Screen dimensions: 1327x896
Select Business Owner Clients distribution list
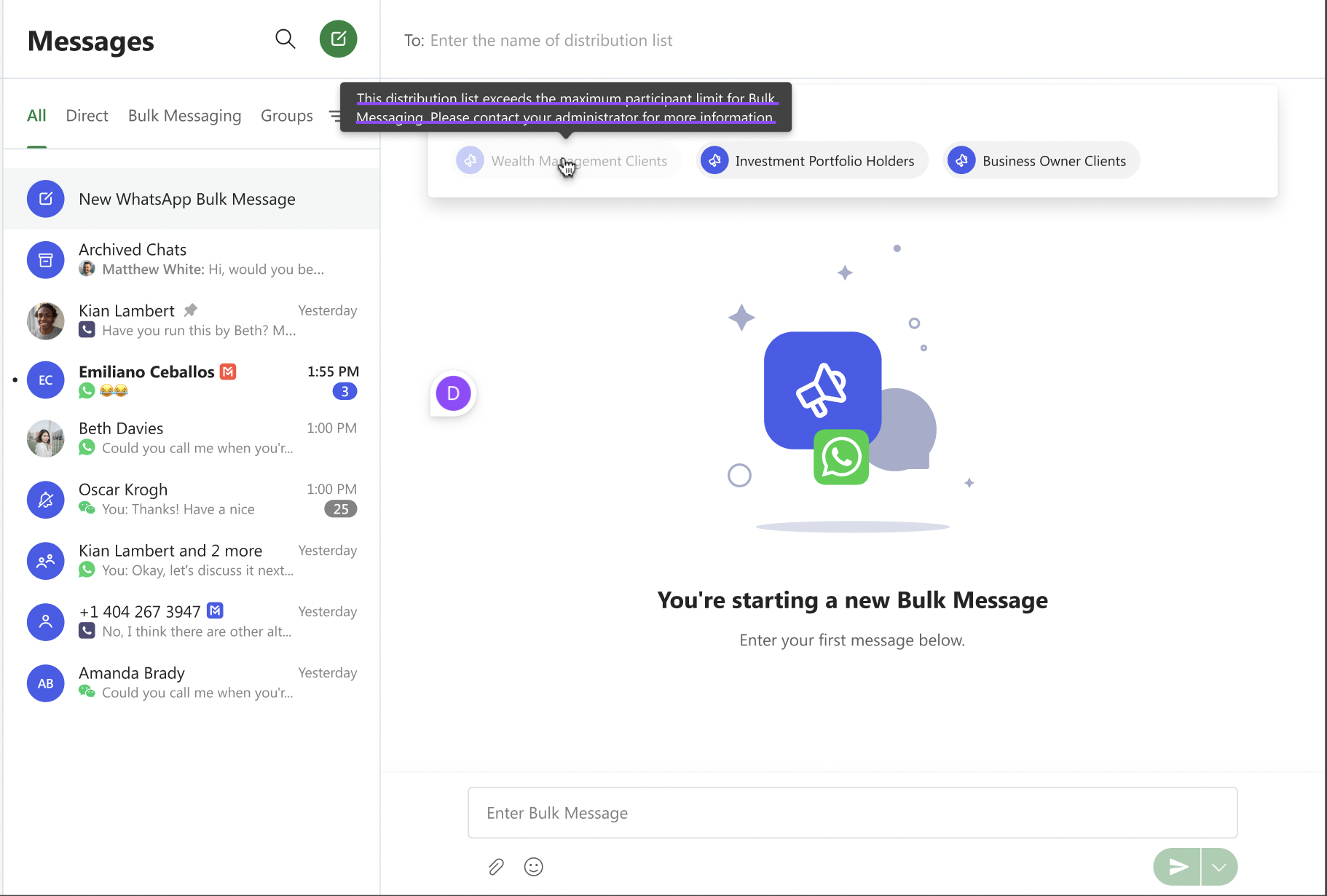tap(1041, 161)
